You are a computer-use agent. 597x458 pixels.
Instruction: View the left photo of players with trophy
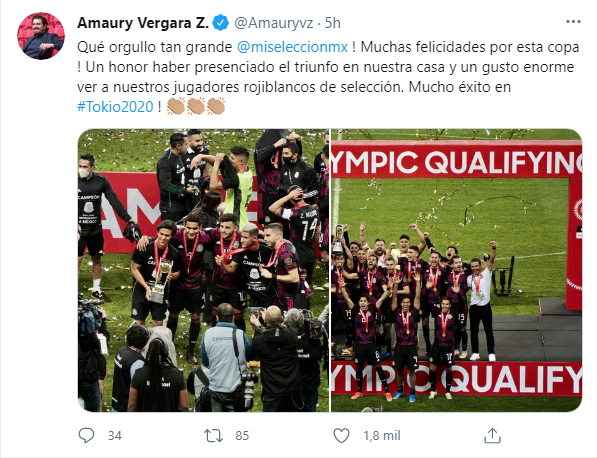(203, 270)
